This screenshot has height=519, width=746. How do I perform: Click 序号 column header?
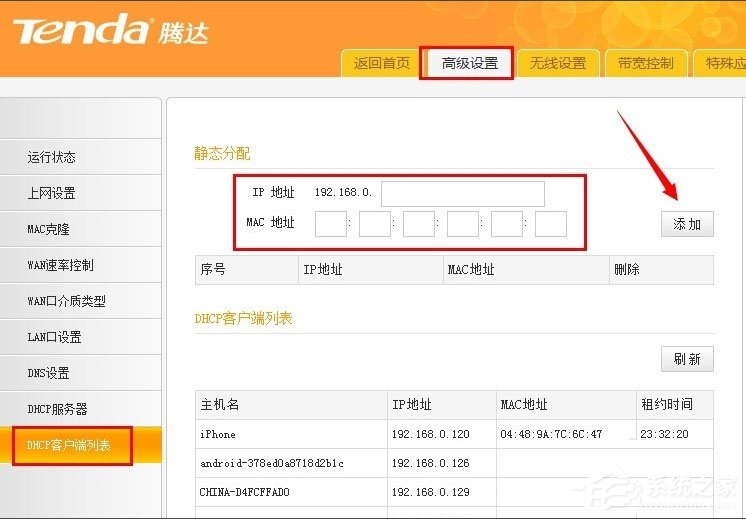(247, 270)
